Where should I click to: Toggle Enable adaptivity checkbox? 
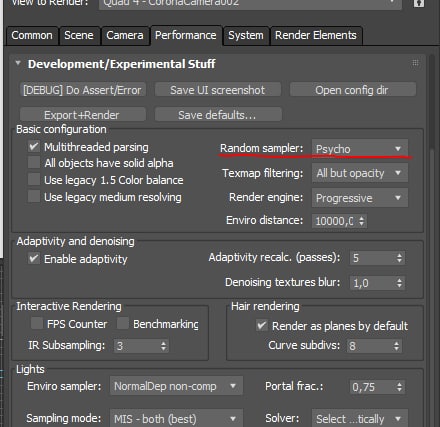pyautogui.click(x=34, y=259)
